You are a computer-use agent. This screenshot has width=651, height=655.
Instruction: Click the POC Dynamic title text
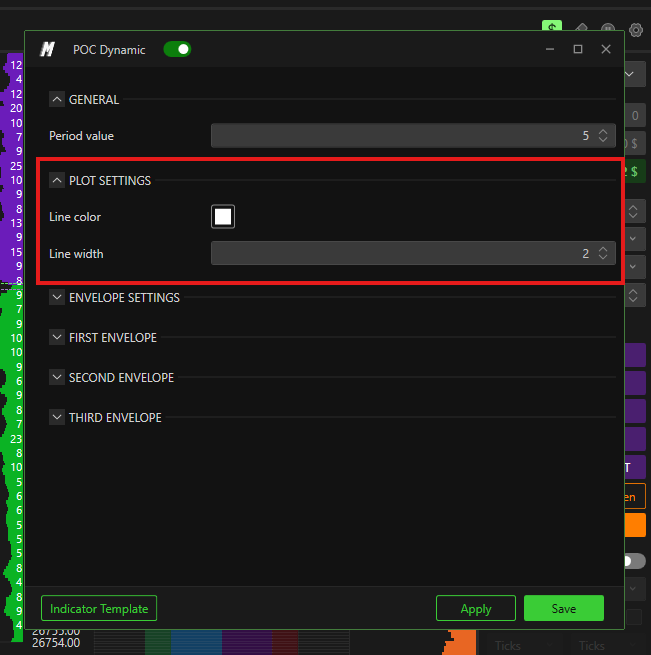(109, 50)
